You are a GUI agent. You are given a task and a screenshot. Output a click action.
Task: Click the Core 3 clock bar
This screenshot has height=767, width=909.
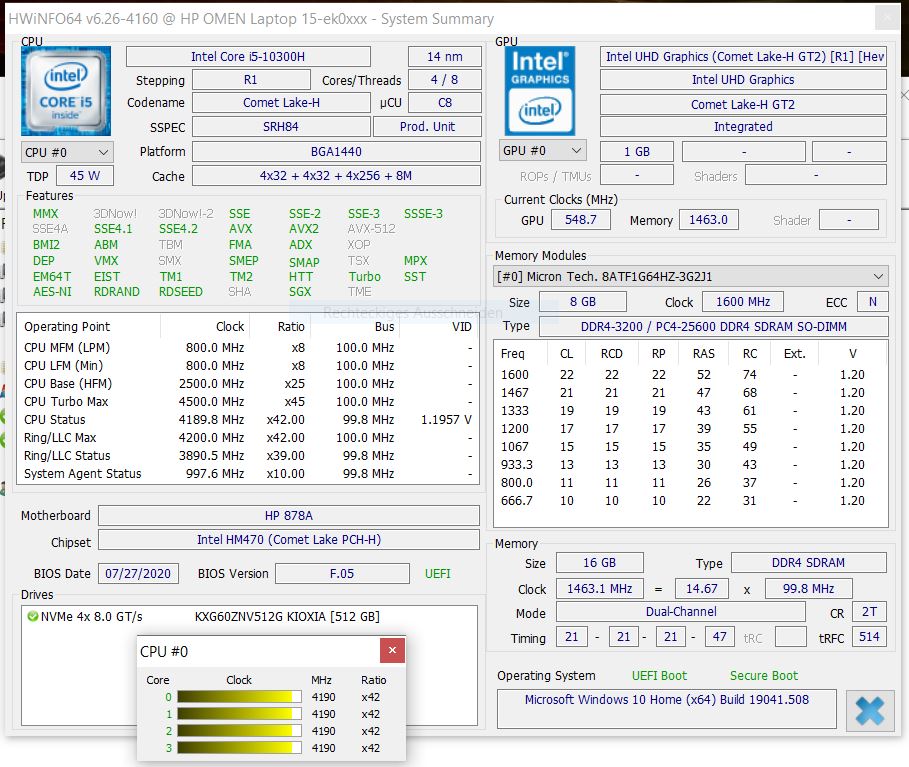click(x=239, y=748)
